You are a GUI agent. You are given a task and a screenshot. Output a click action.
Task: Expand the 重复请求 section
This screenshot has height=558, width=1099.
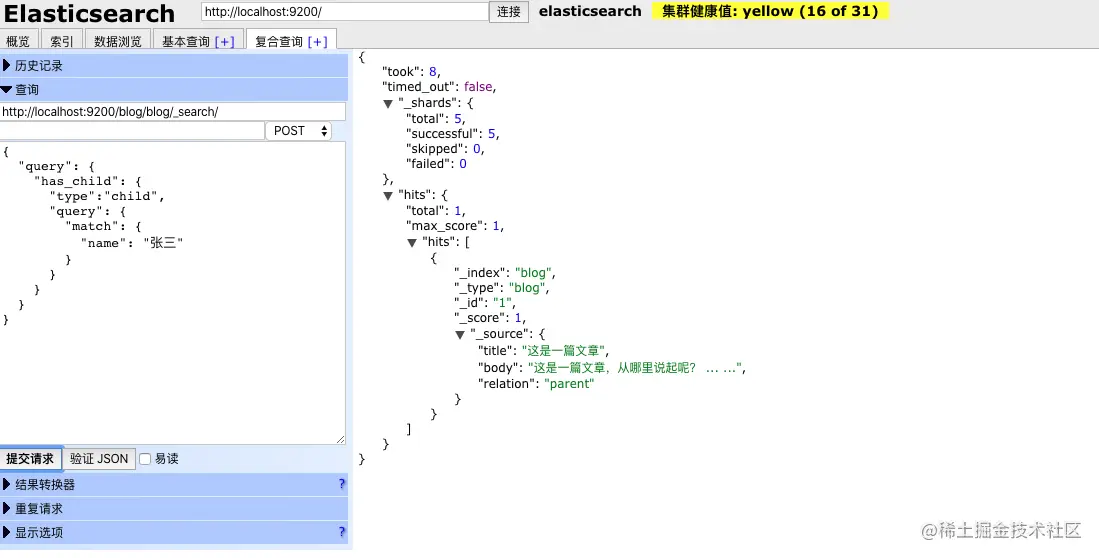(174, 508)
